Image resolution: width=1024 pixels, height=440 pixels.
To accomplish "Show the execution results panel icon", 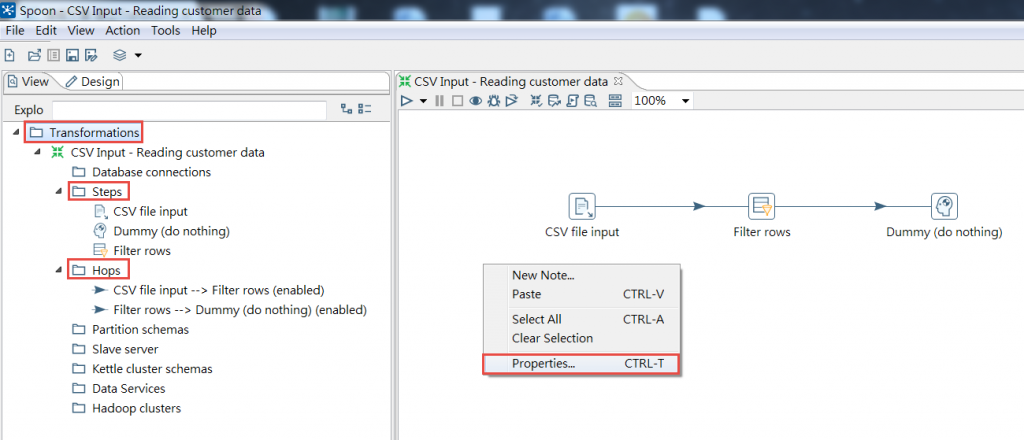I will click(615, 101).
